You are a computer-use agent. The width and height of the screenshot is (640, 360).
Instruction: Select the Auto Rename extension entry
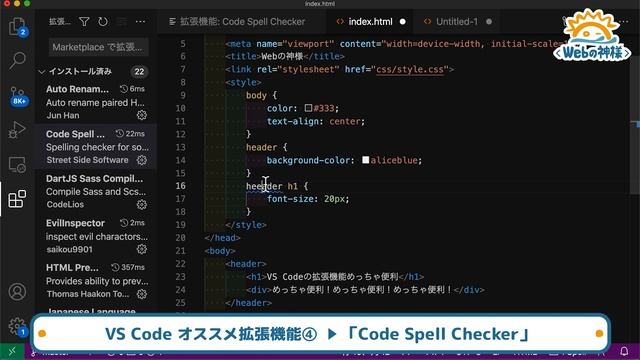click(x=96, y=102)
